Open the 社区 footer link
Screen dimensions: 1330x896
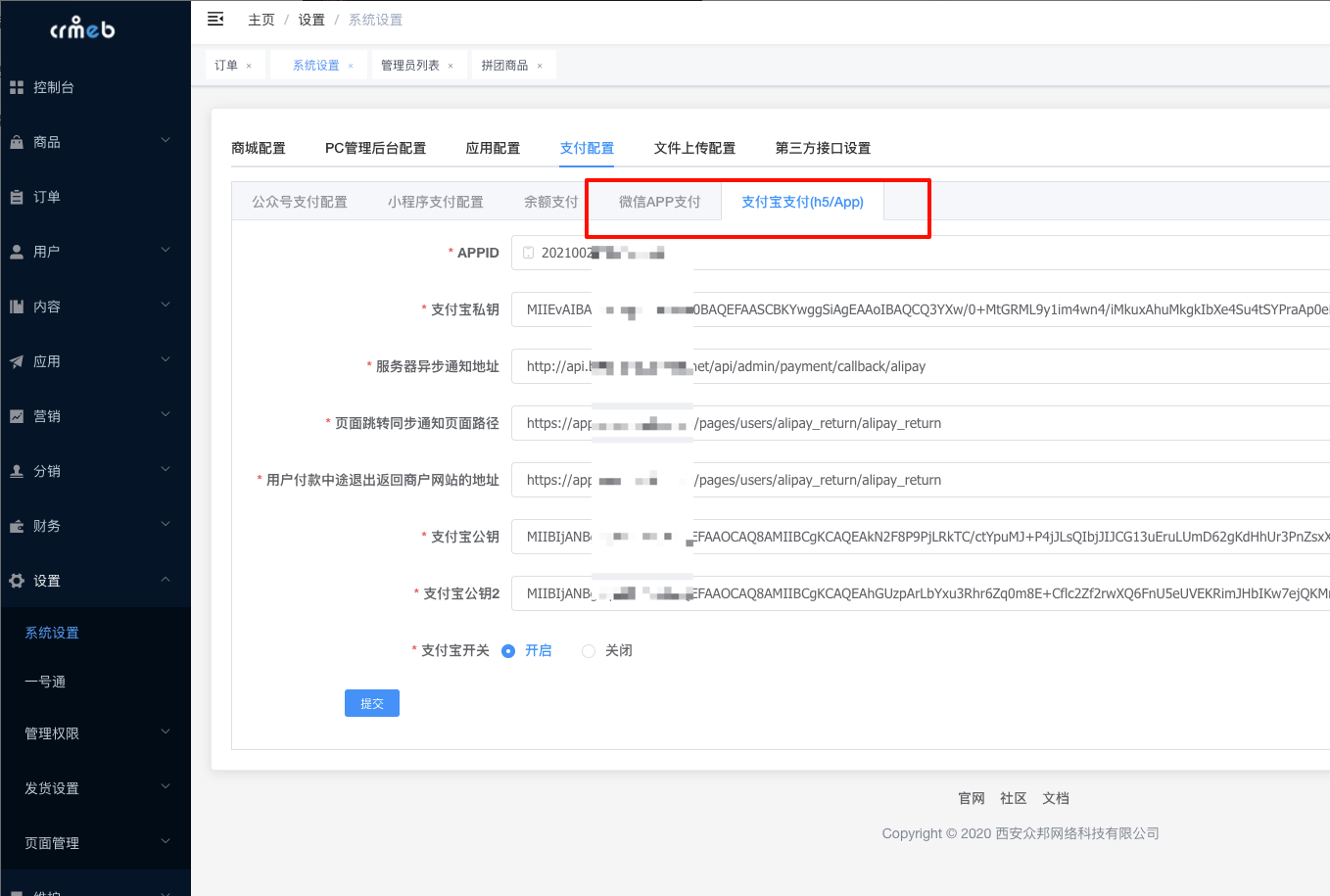coord(1013,798)
